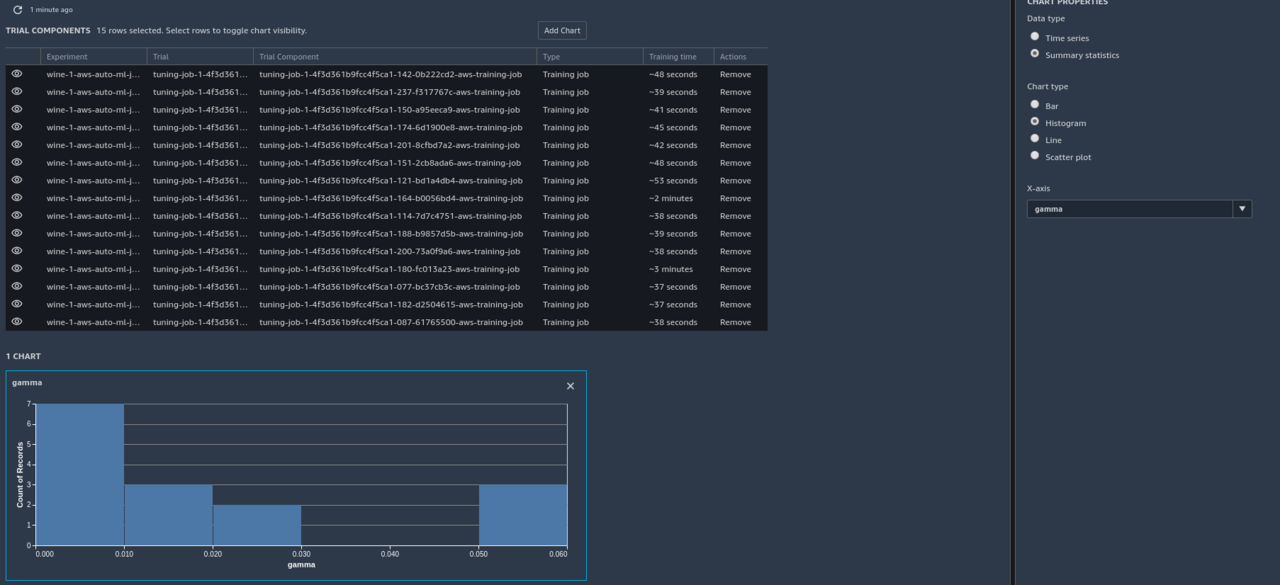Image resolution: width=1280 pixels, height=585 pixels.
Task: Switch chart type to Line
Action: tap(1034, 139)
